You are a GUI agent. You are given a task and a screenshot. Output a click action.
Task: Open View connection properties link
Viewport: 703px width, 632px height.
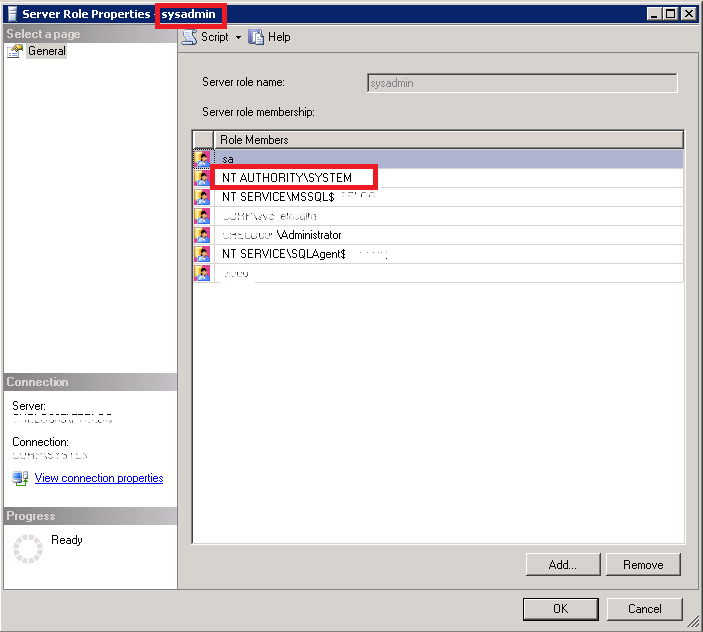pos(99,478)
